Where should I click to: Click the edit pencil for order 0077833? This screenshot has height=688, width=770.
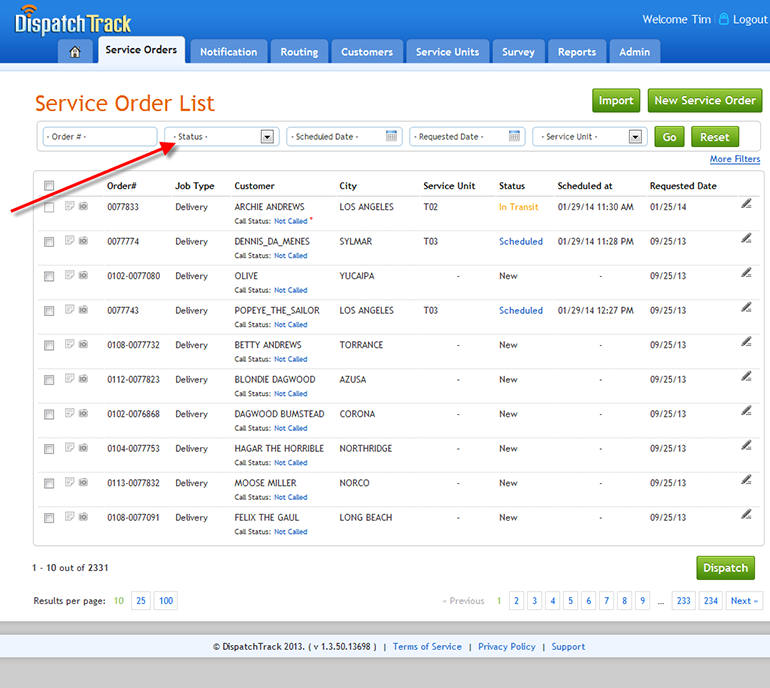click(x=746, y=204)
